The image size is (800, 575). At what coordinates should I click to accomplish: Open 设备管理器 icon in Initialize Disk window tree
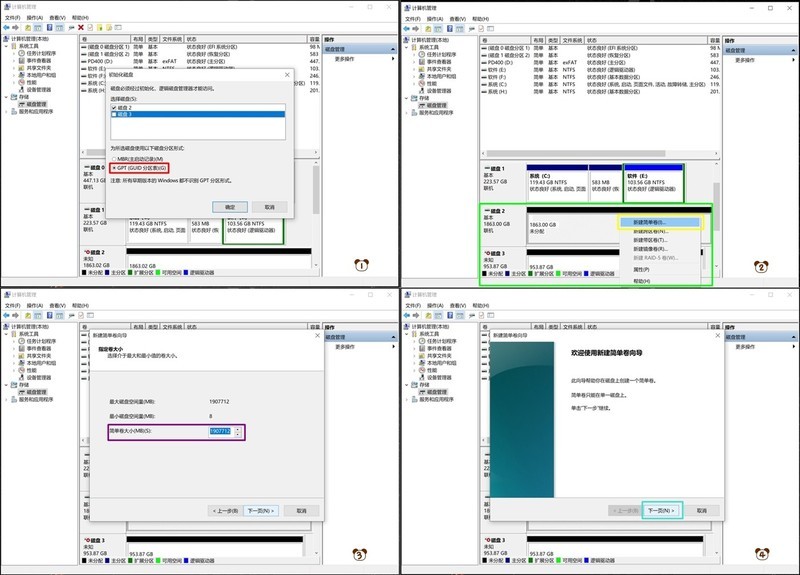point(22,89)
